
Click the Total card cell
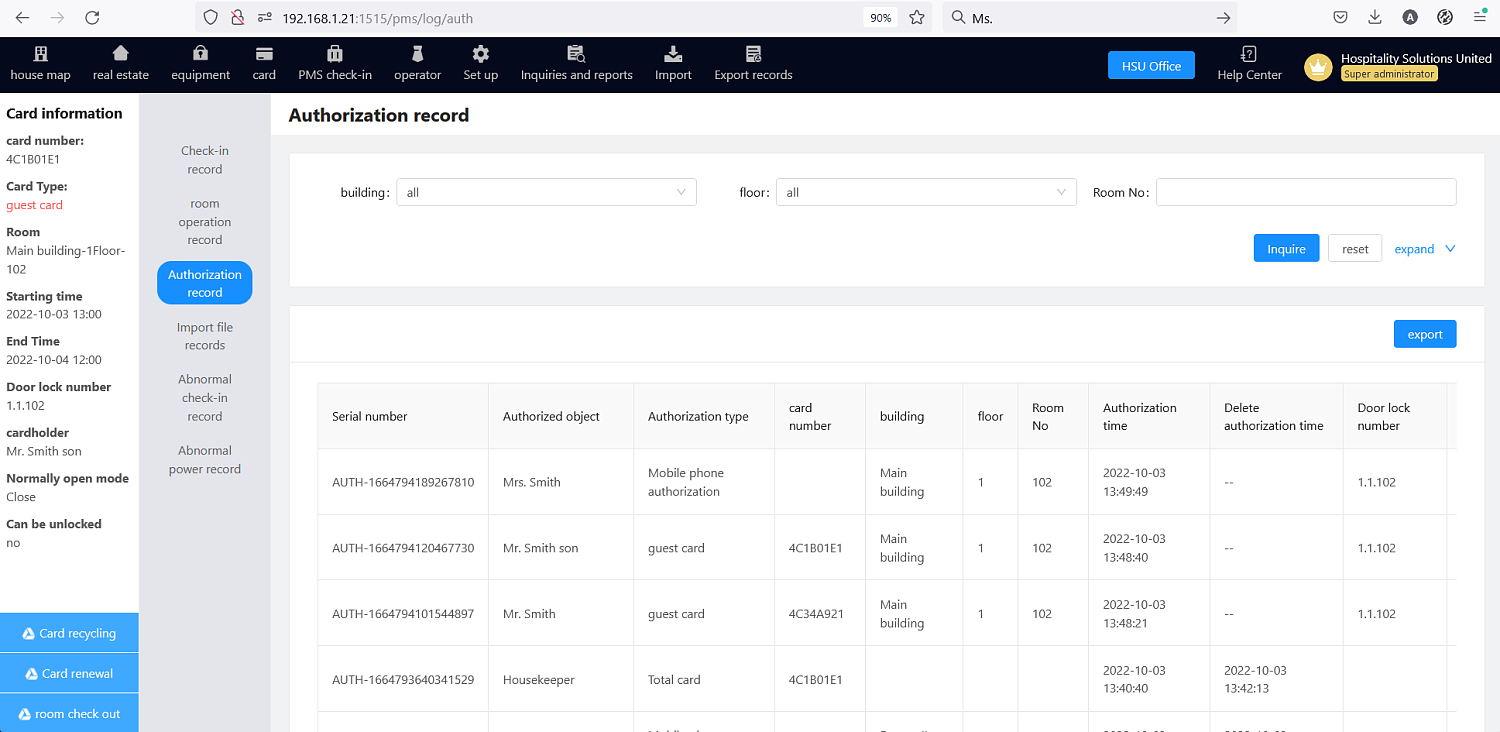click(x=704, y=680)
